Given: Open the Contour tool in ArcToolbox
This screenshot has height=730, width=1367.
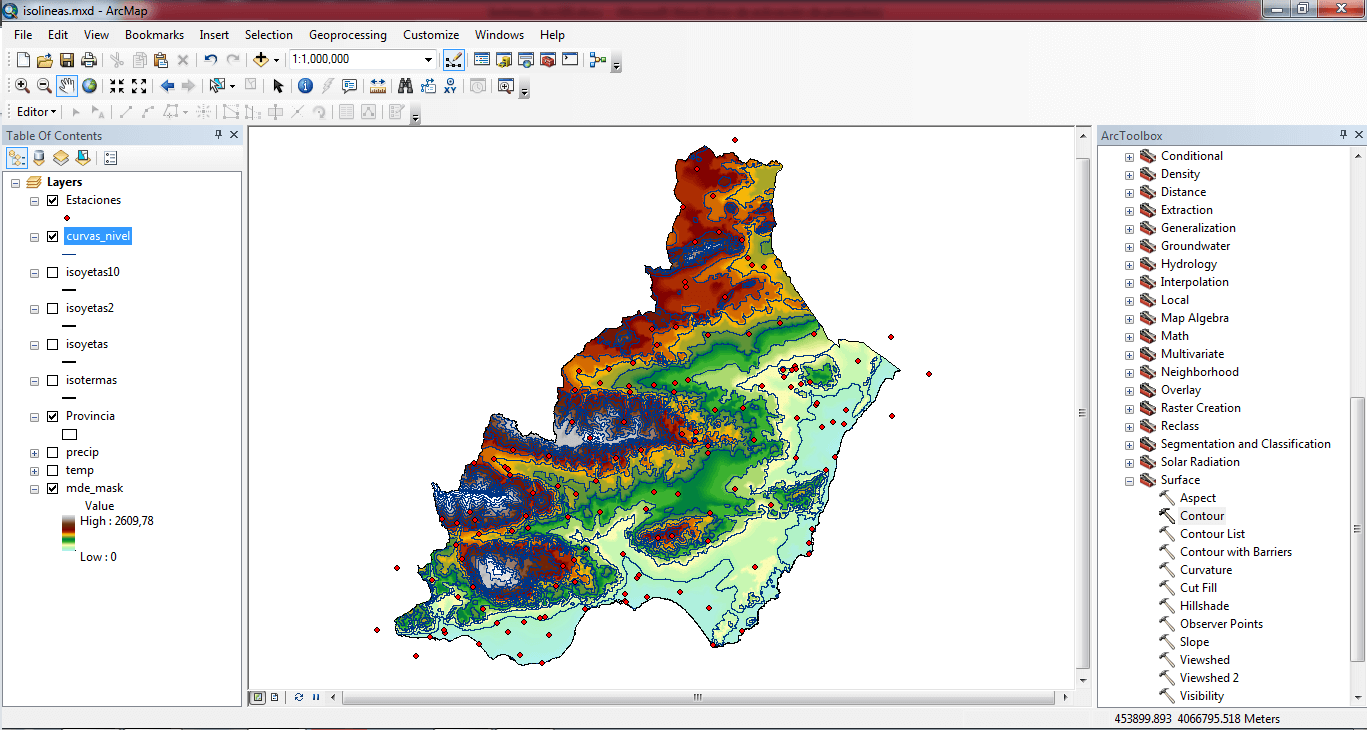Looking at the screenshot, I should click(x=1201, y=516).
